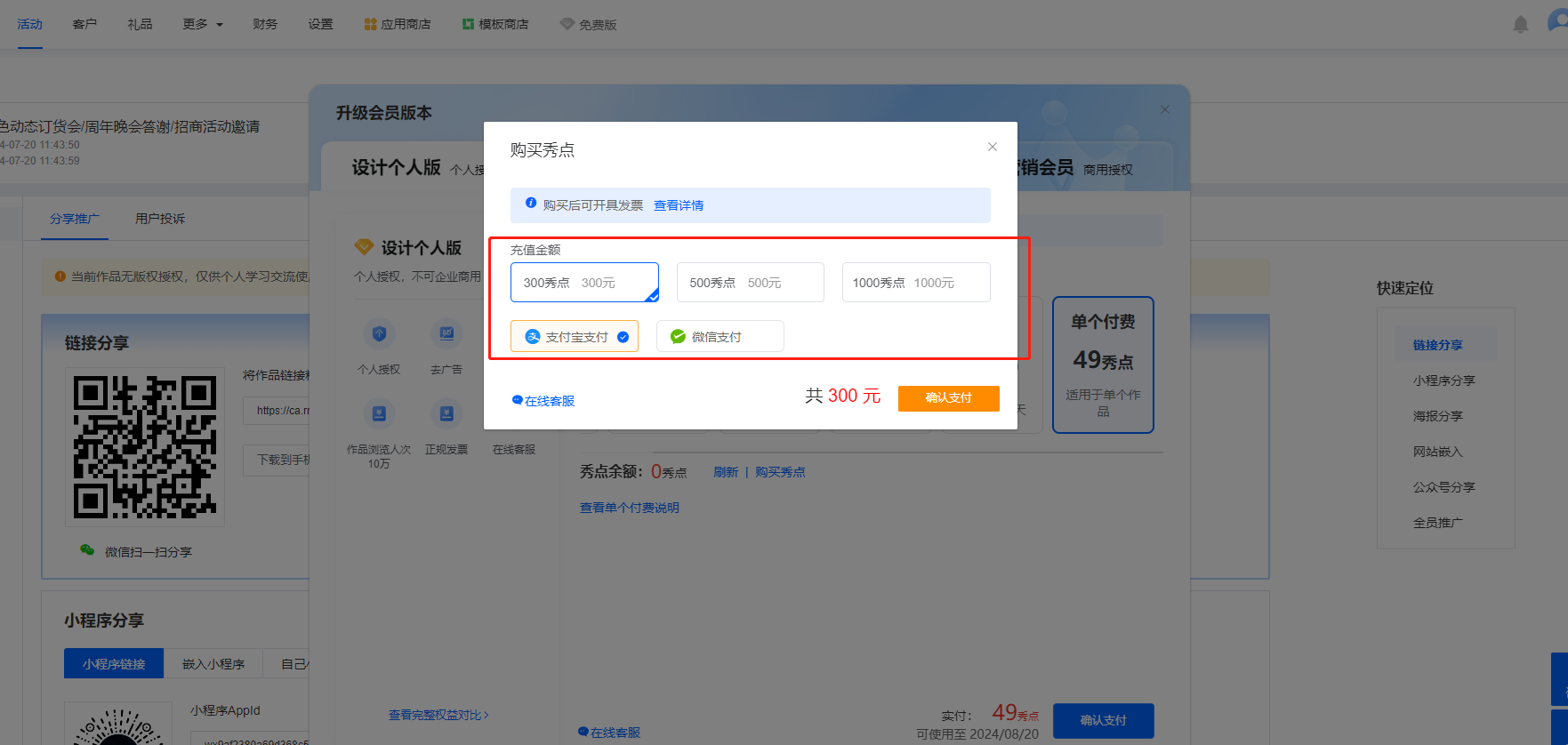The height and width of the screenshot is (745, 1568).
Task: Jump to 全员推广 in 快速定位
Action: (1438, 523)
